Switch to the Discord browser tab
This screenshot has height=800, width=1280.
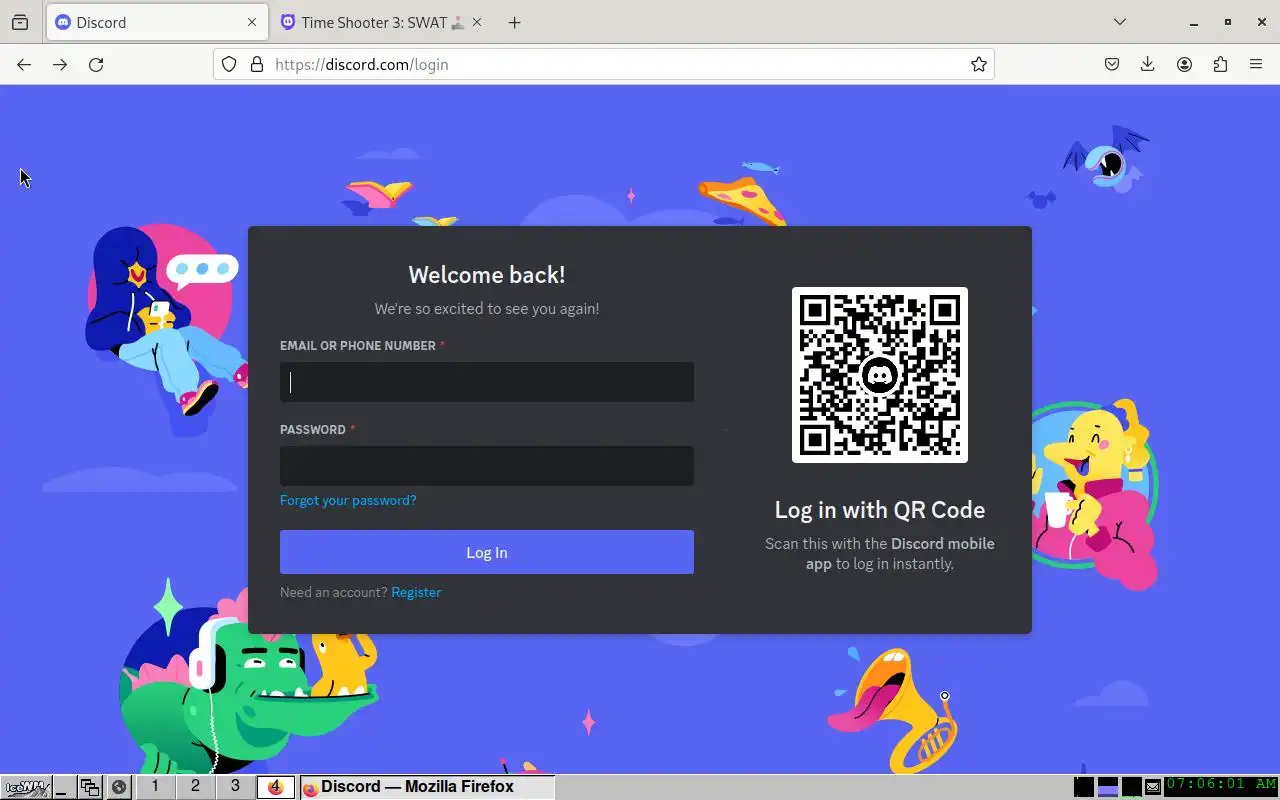[156, 22]
